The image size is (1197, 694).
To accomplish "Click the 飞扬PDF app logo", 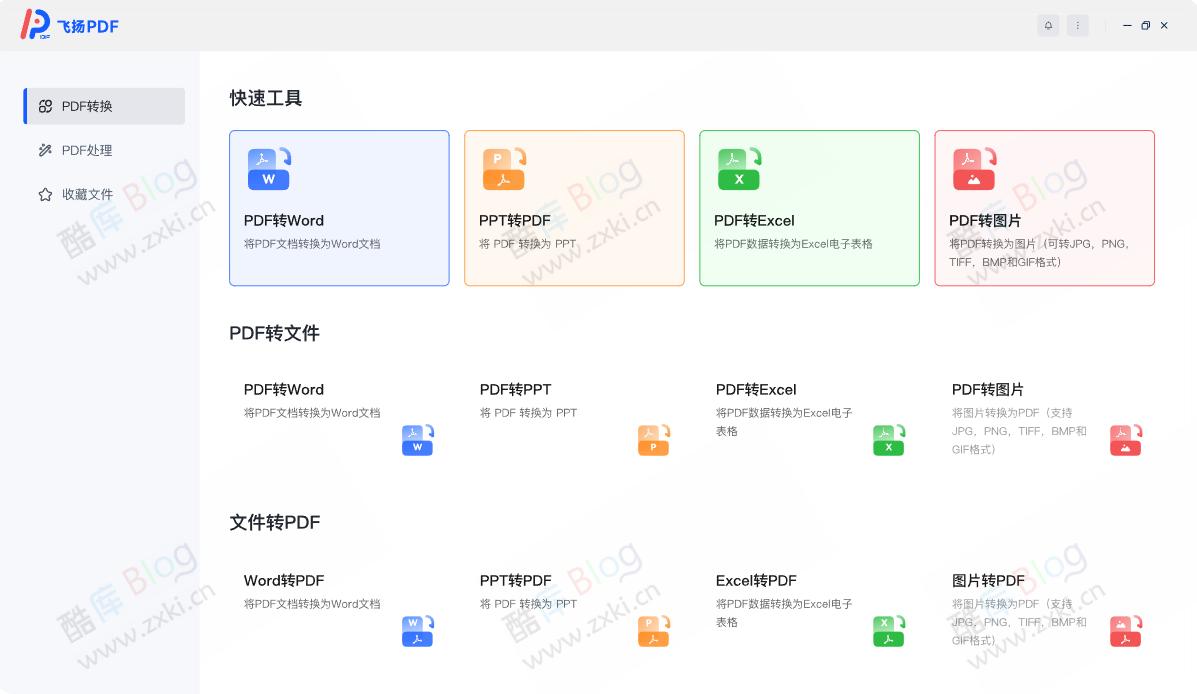I will (x=68, y=25).
